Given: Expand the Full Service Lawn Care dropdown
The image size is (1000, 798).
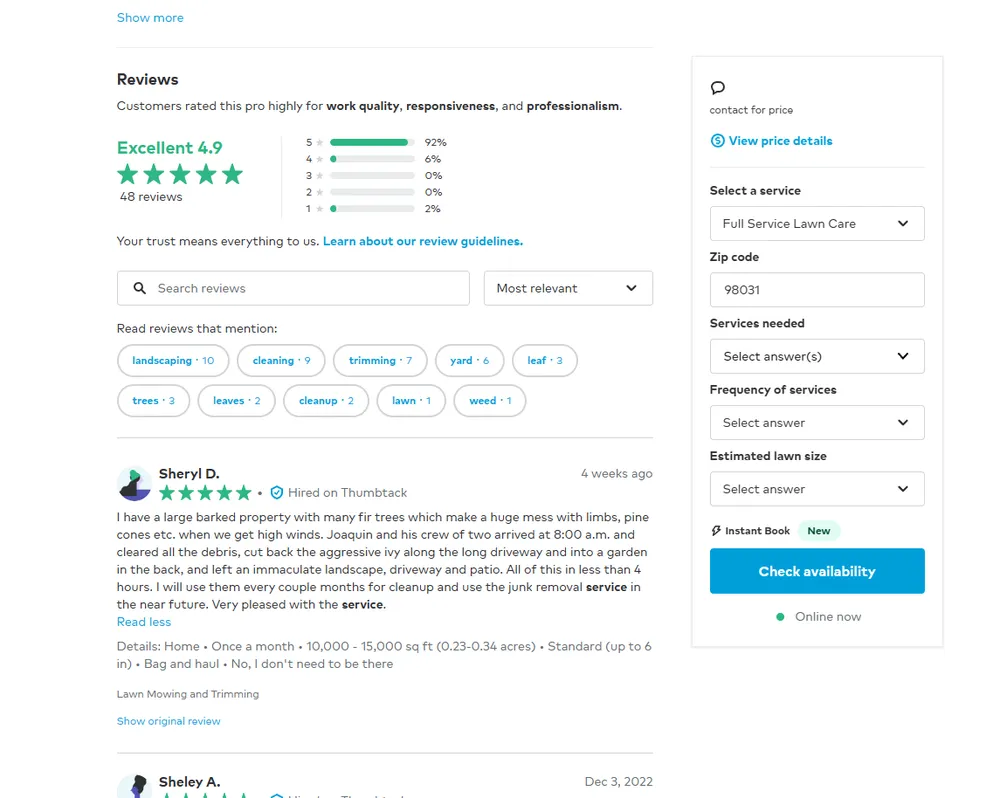Looking at the screenshot, I should 816,224.
